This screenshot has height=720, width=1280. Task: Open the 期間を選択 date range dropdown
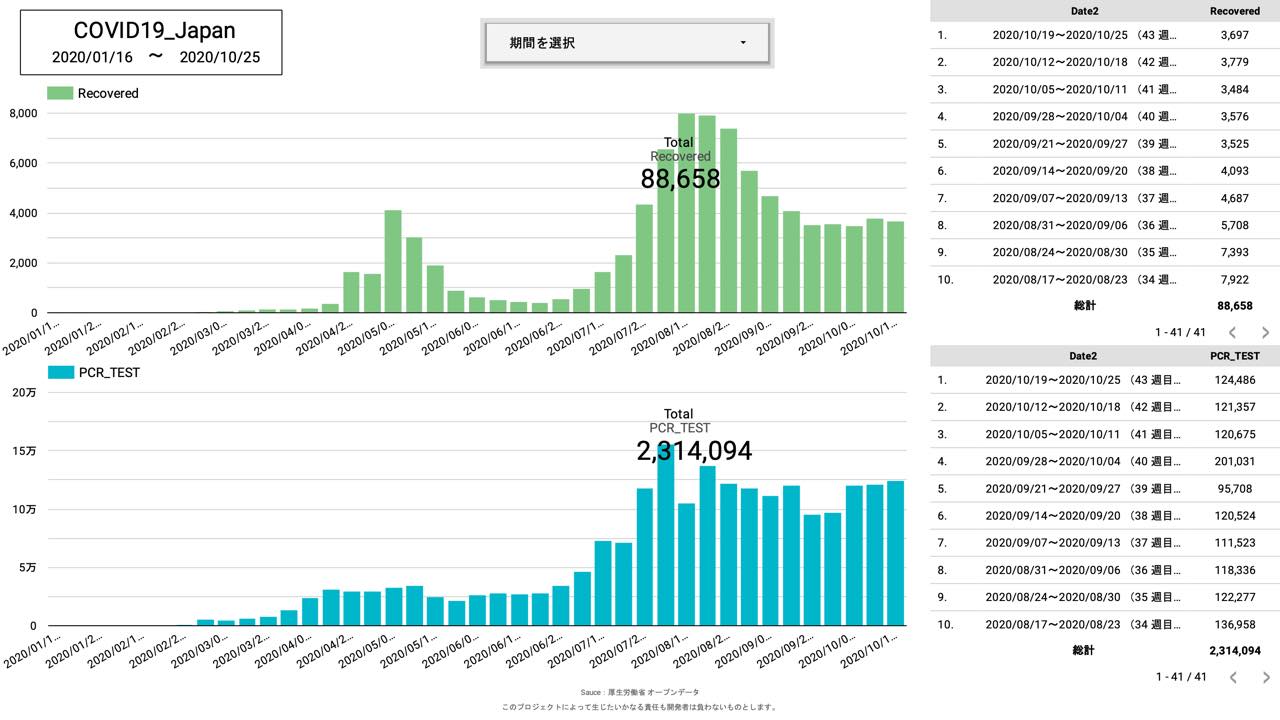(627, 43)
